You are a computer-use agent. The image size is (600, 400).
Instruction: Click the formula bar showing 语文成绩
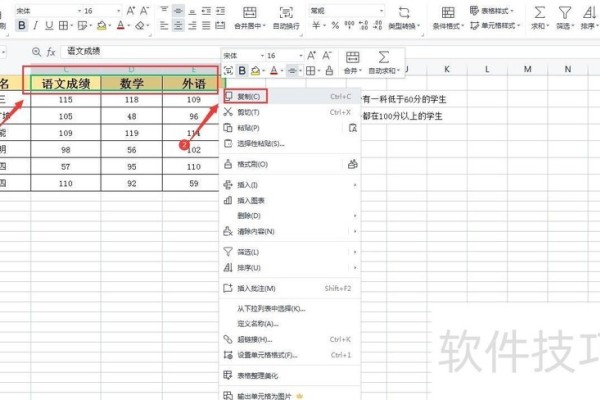(x=140, y=51)
